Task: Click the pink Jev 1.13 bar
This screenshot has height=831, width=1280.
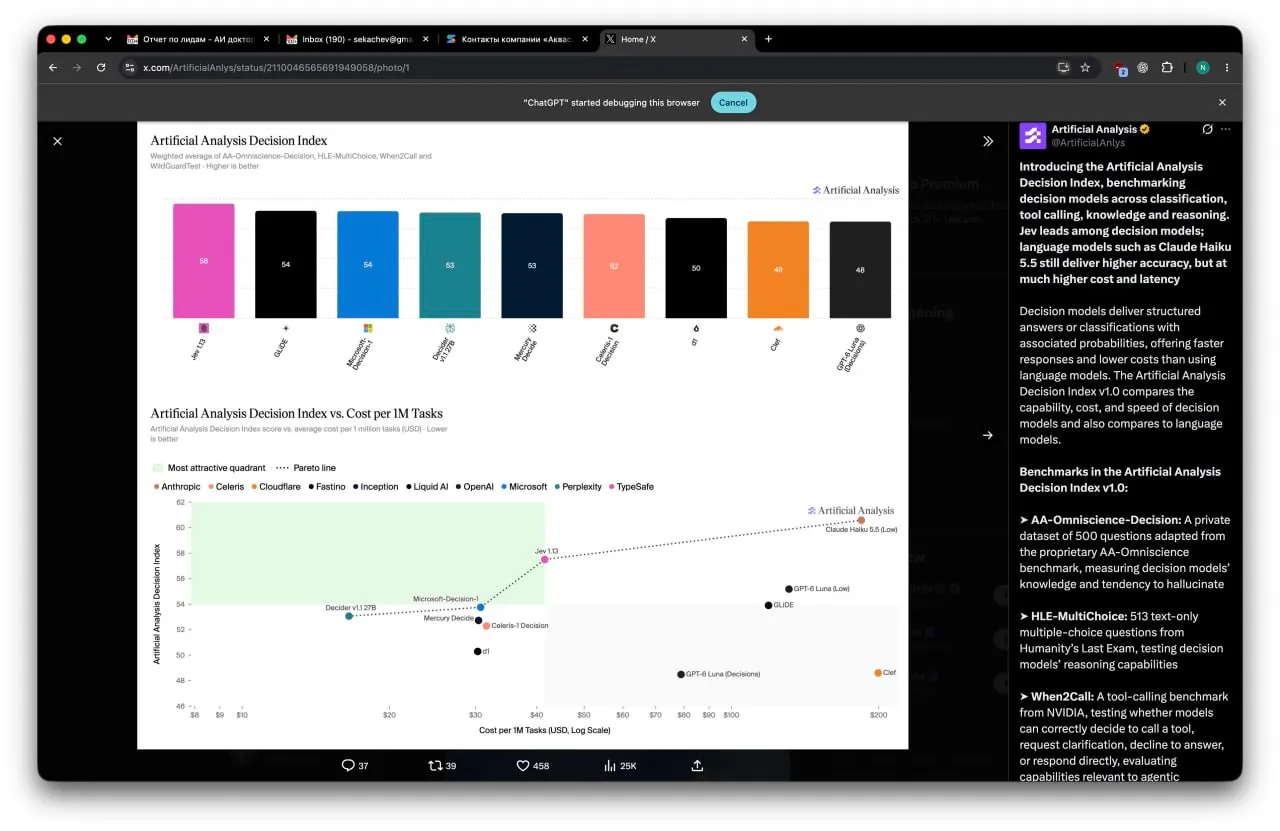Action: (x=204, y=261)
